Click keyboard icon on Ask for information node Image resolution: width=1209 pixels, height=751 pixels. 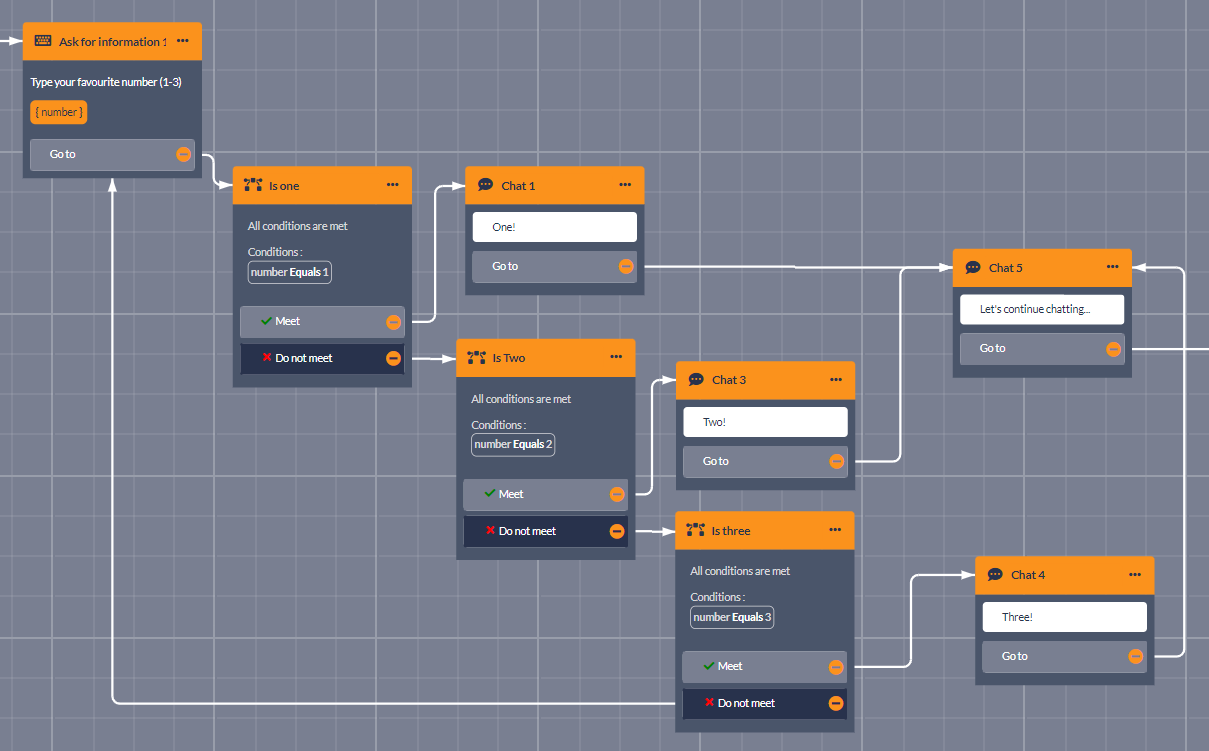coord(43,41)
